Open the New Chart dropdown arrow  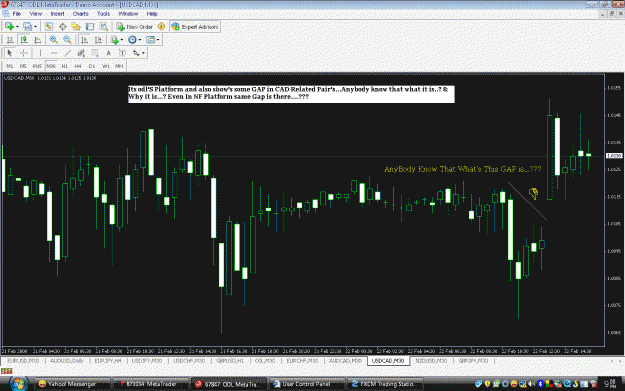17,27
